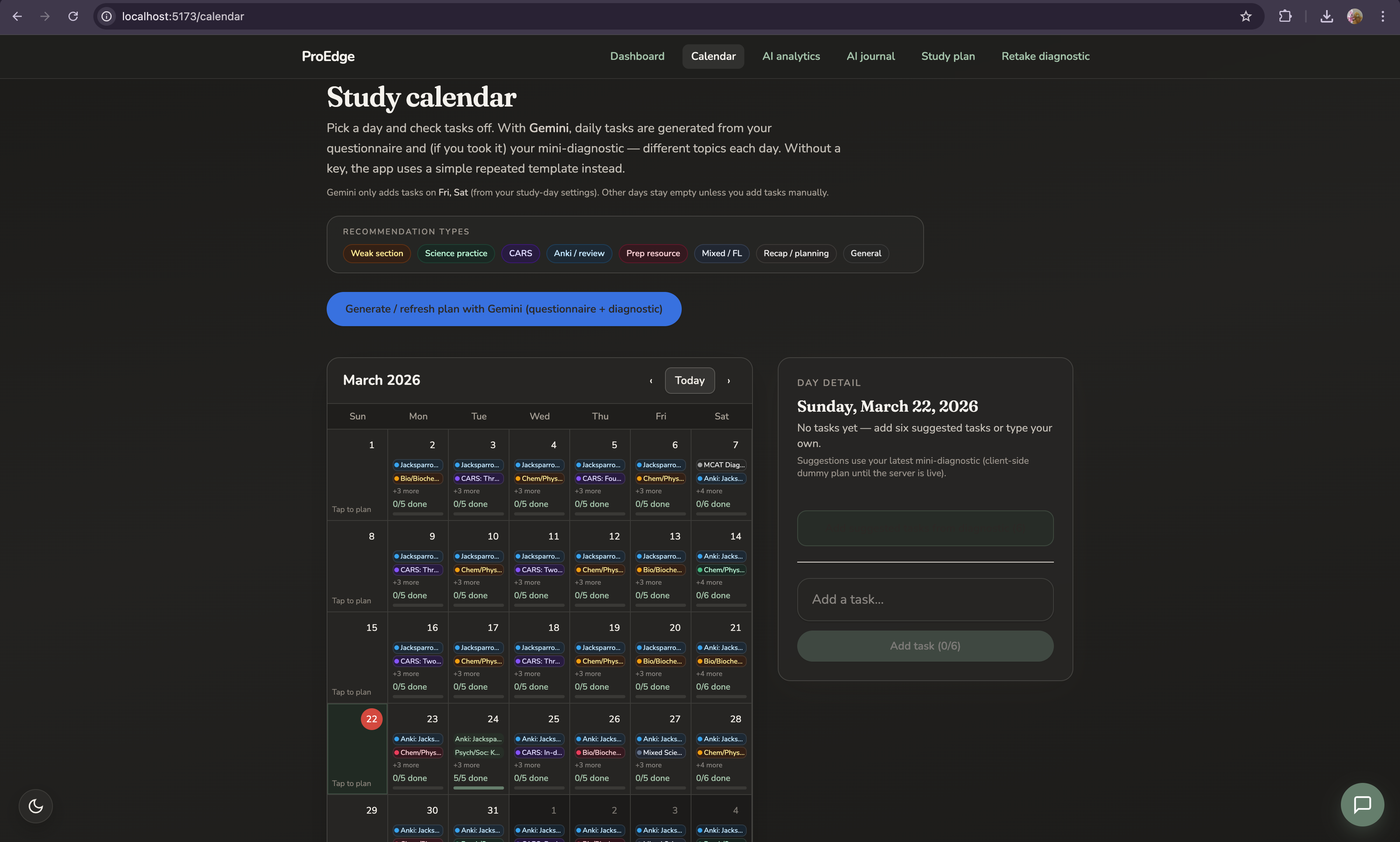Open browser extensions puzzle icon
The image size is (1400, 842).
(x=1285, y=16)
